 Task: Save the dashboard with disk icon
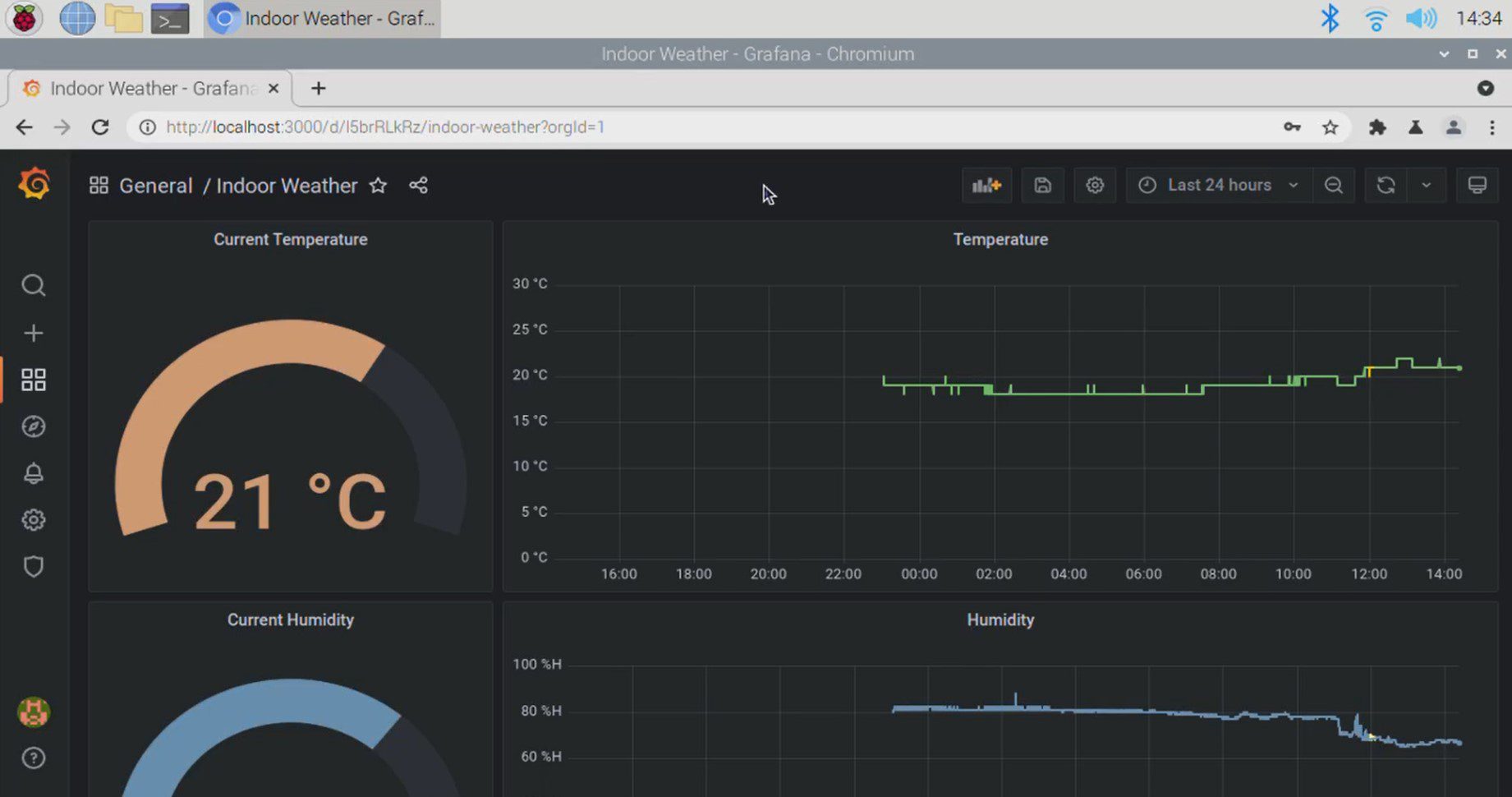point(1042,186)
